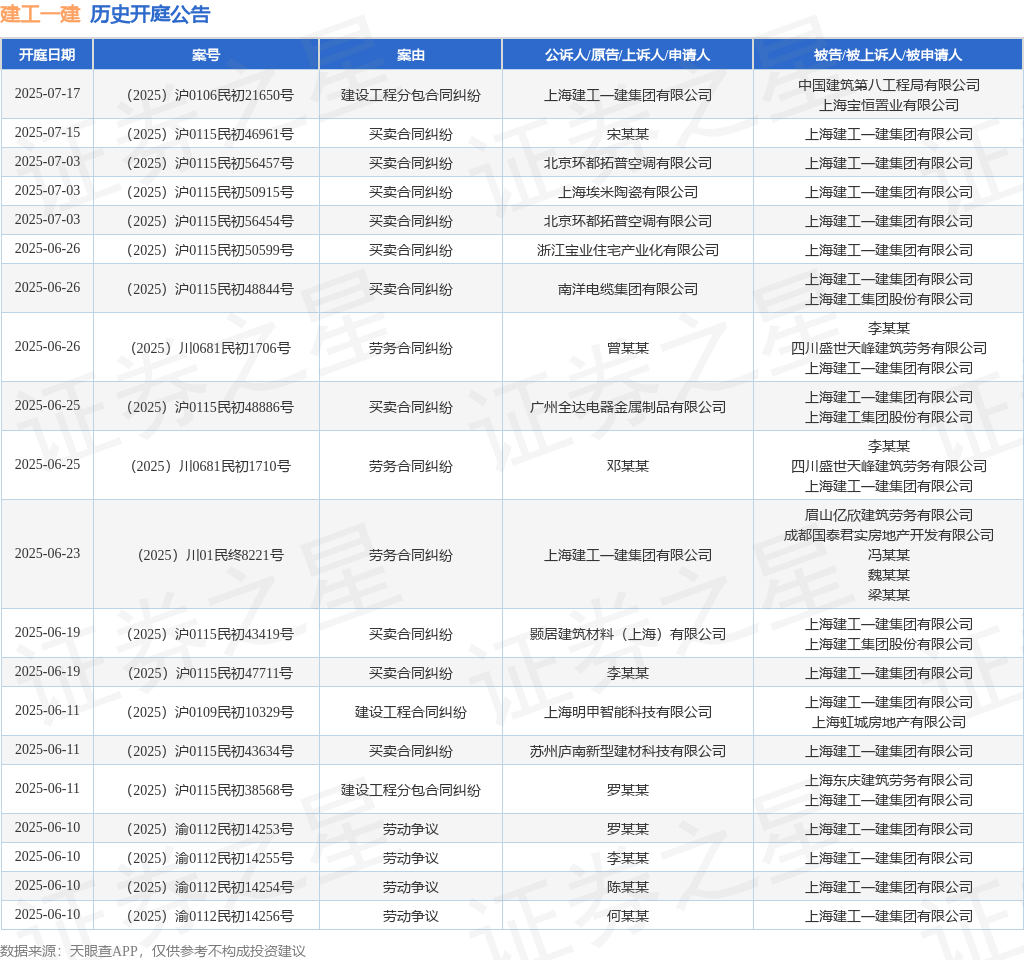Click the hearing date 2025-07-17
The image size is (1024, 960).
pos(48,94)
